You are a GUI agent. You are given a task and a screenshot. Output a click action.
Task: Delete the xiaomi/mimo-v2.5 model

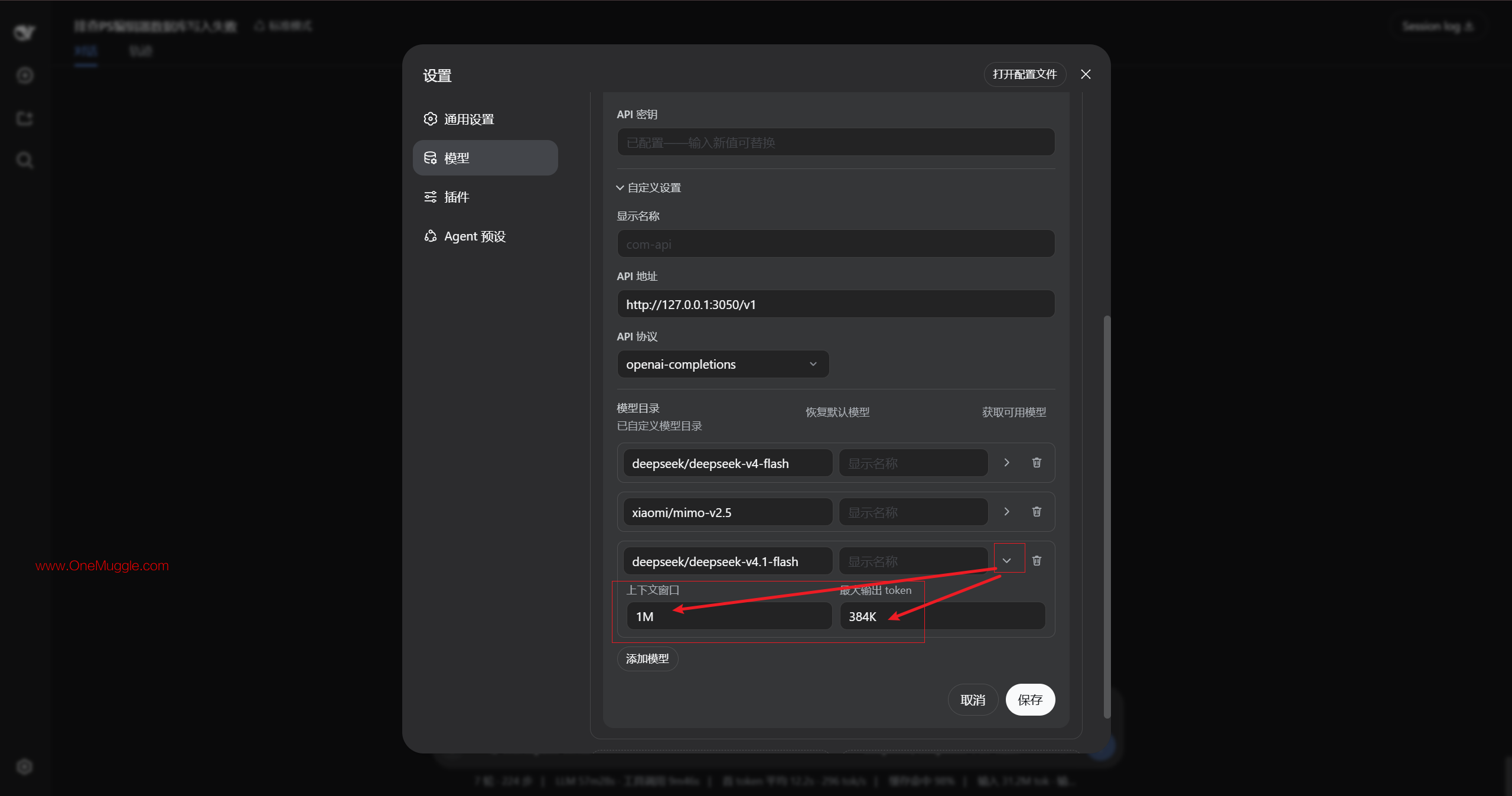point(1037,512)
